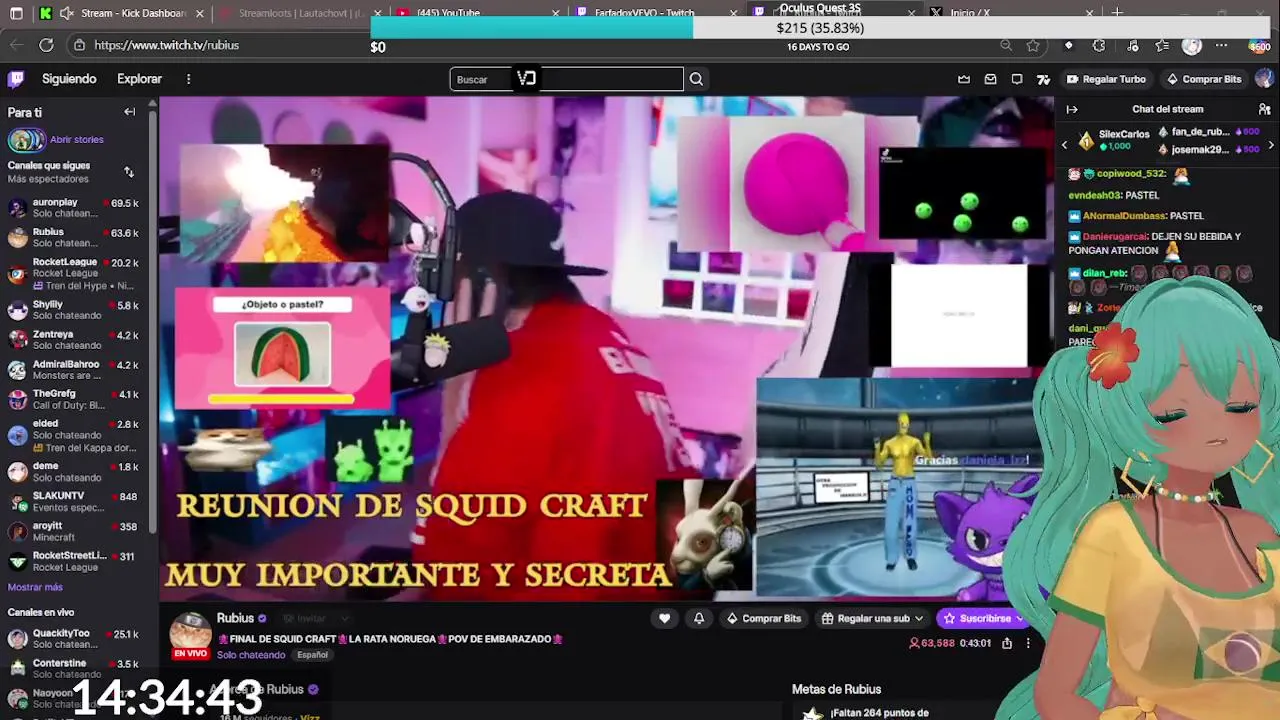The image size is (1280, 720).
Task: Click SilexCarlos top gifter entry
Action: tap(1113, 140)
